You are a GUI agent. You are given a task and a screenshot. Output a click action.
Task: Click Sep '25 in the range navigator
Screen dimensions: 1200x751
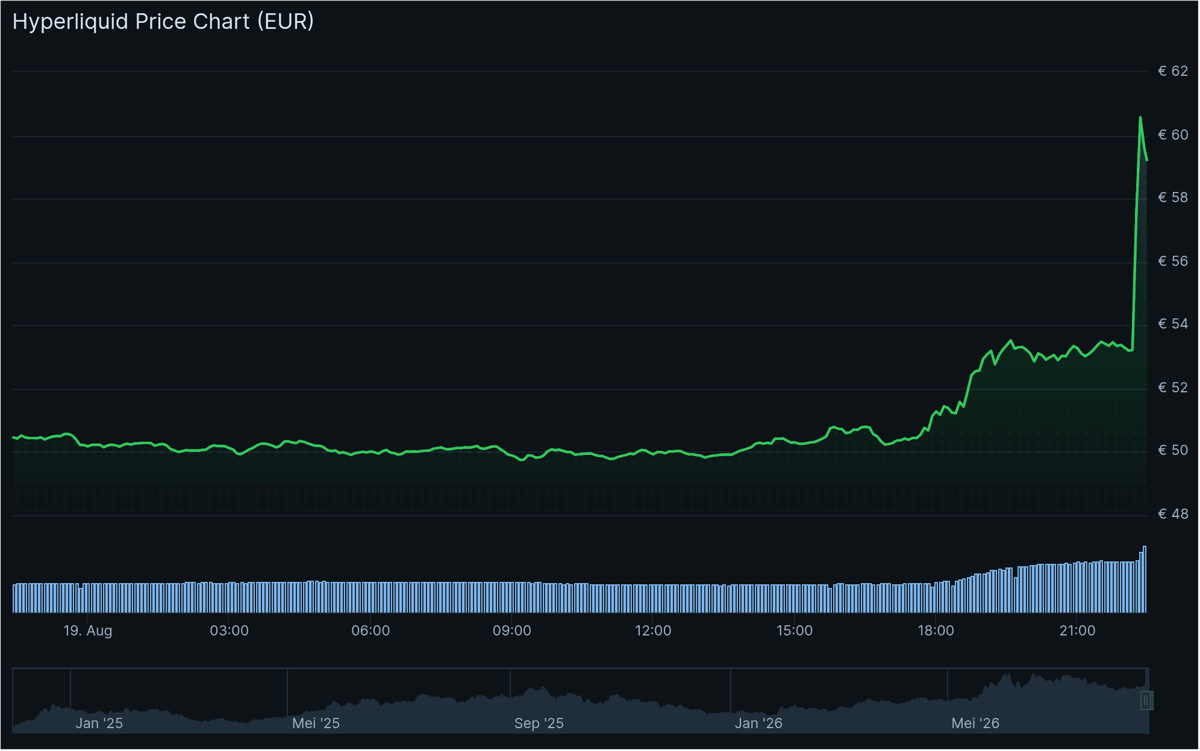(539, 723)
